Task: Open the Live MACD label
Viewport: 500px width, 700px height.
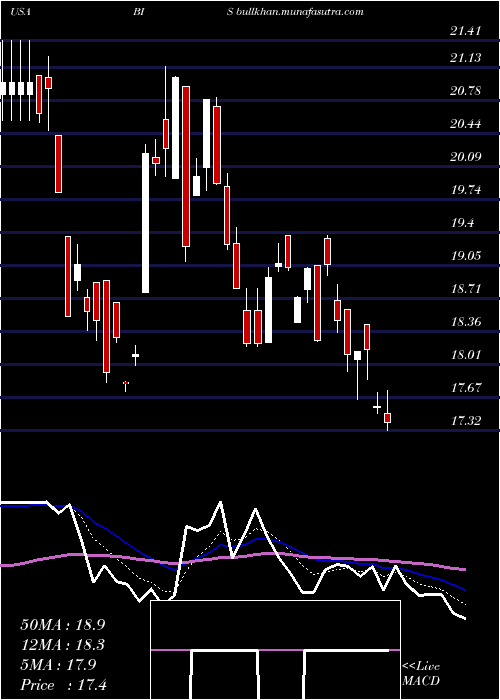Action: pos(421,674)
